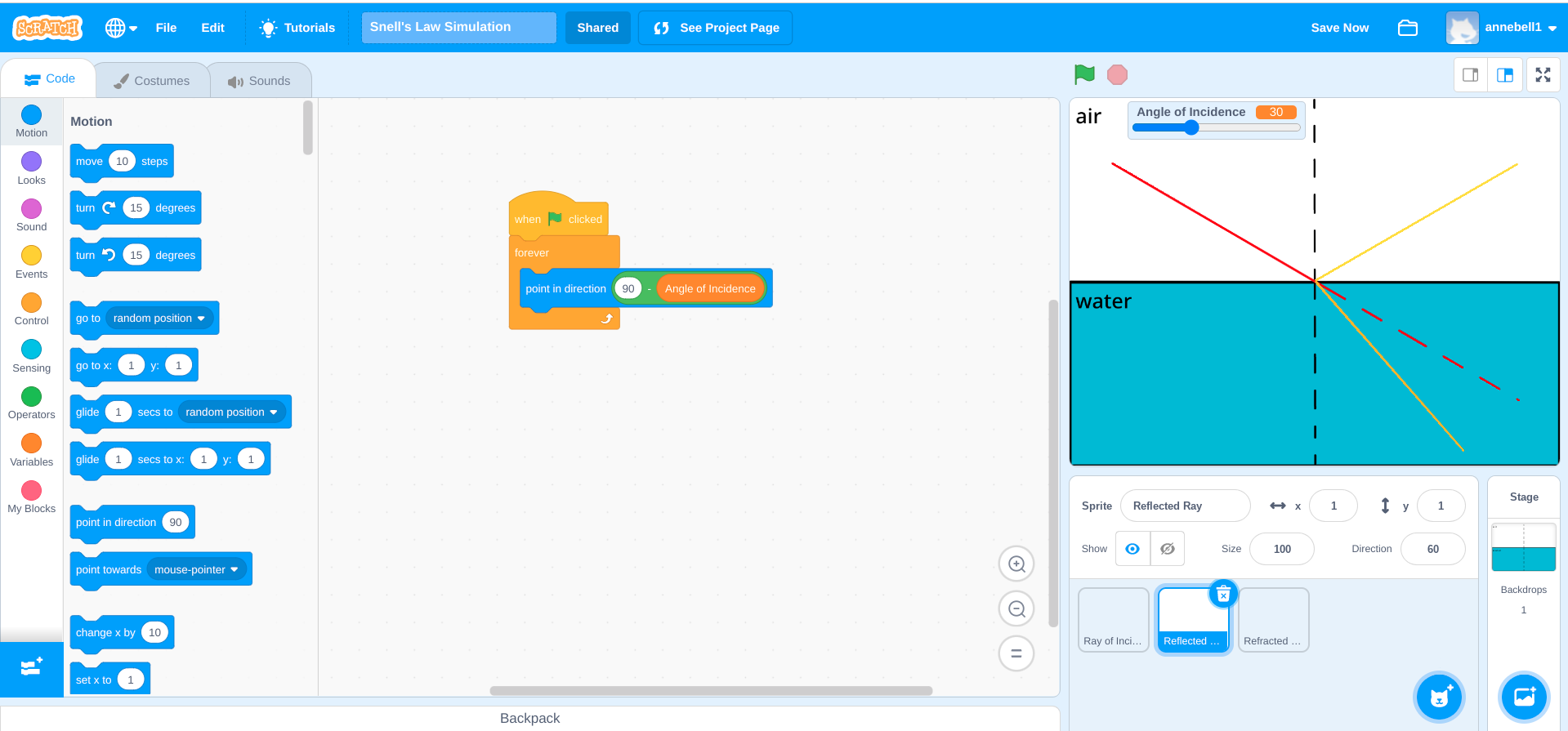Click the turn clockwise 15 degrees block
The image size is (1568, 731).
pyautogui.click(x=136, y=208)
